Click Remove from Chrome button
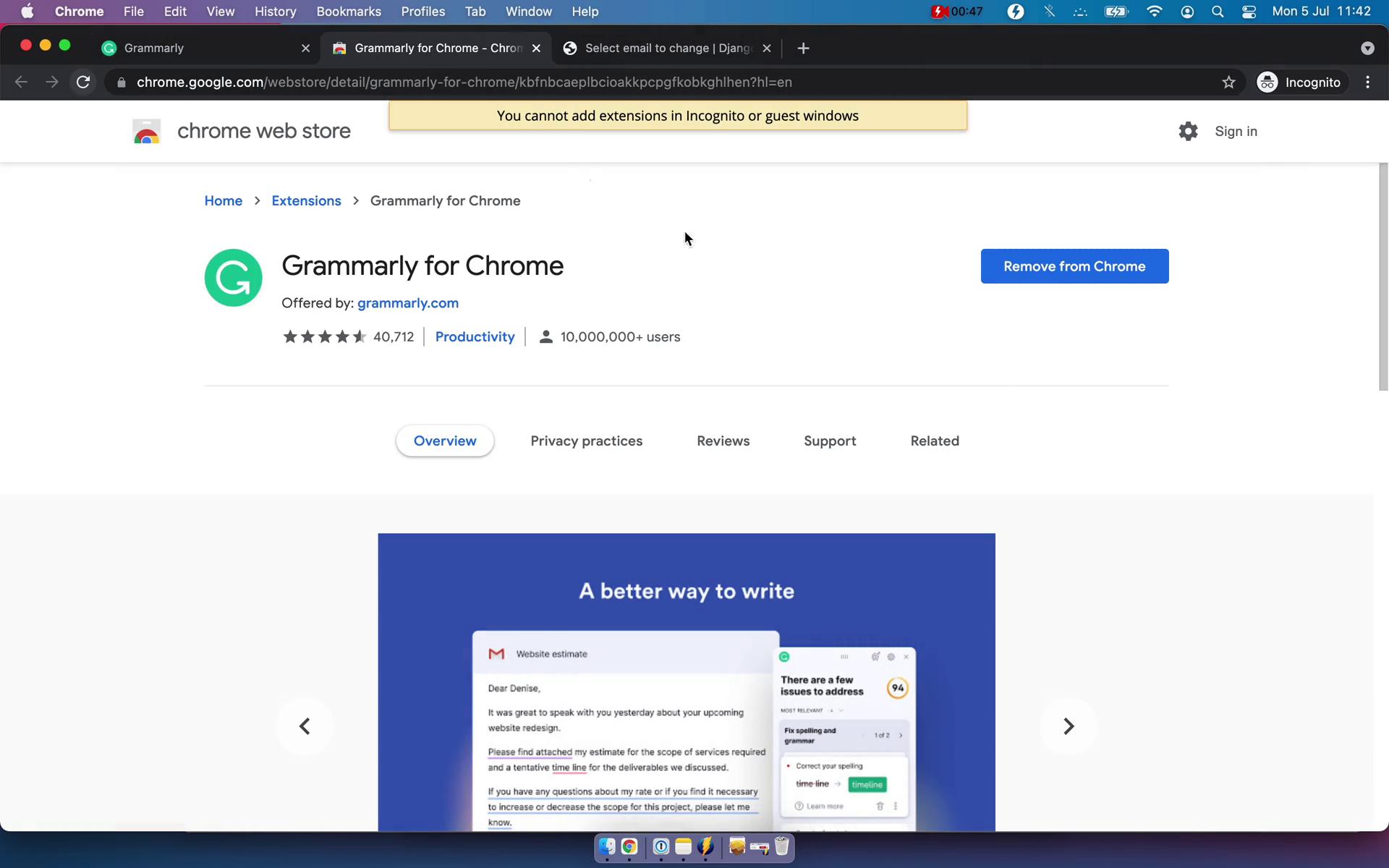This screenshot has height=868, width=1389. point(1074,265)
